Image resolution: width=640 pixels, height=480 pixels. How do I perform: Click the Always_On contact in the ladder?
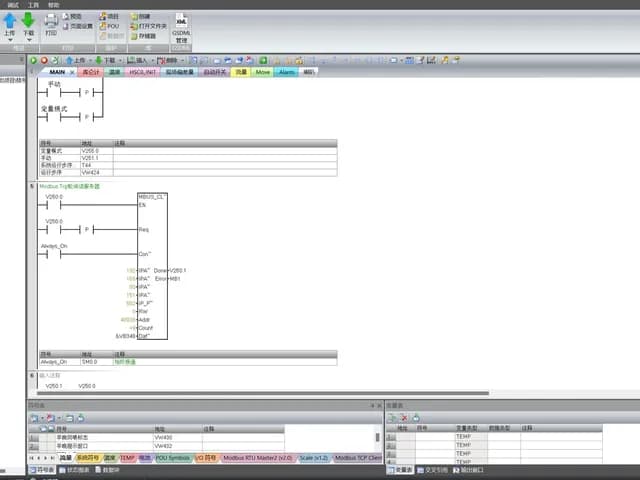click(54, 254)
